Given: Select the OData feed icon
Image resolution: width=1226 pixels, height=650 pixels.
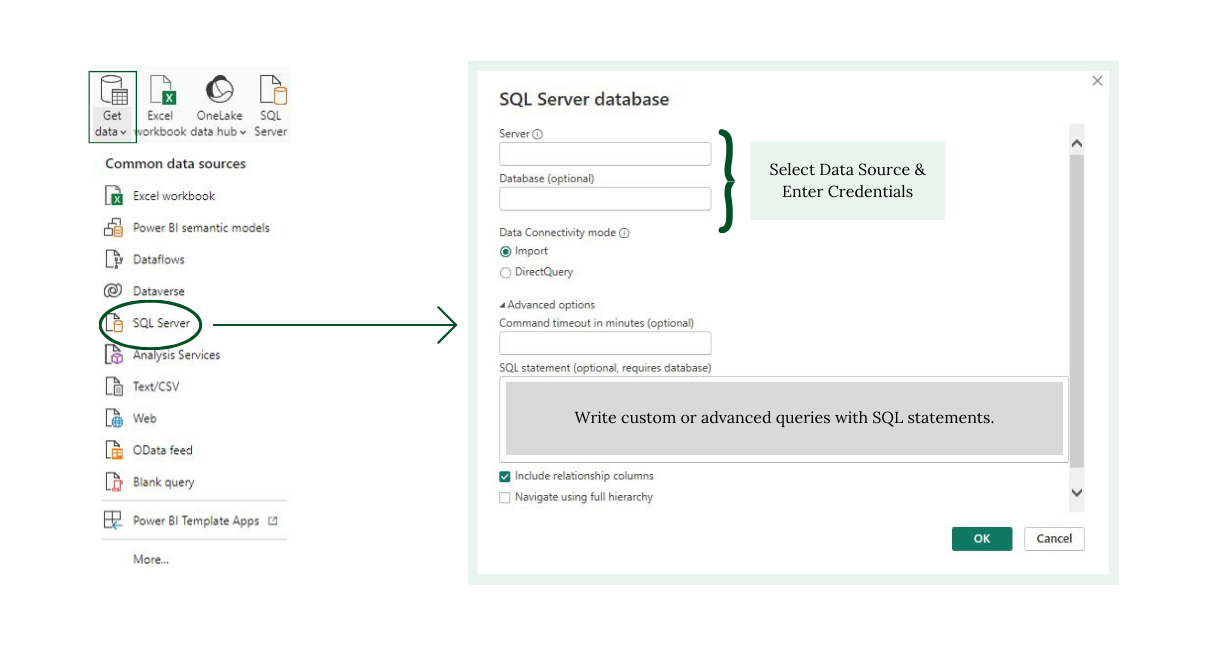Looking at the screenshot, I should tap(113, 450).
